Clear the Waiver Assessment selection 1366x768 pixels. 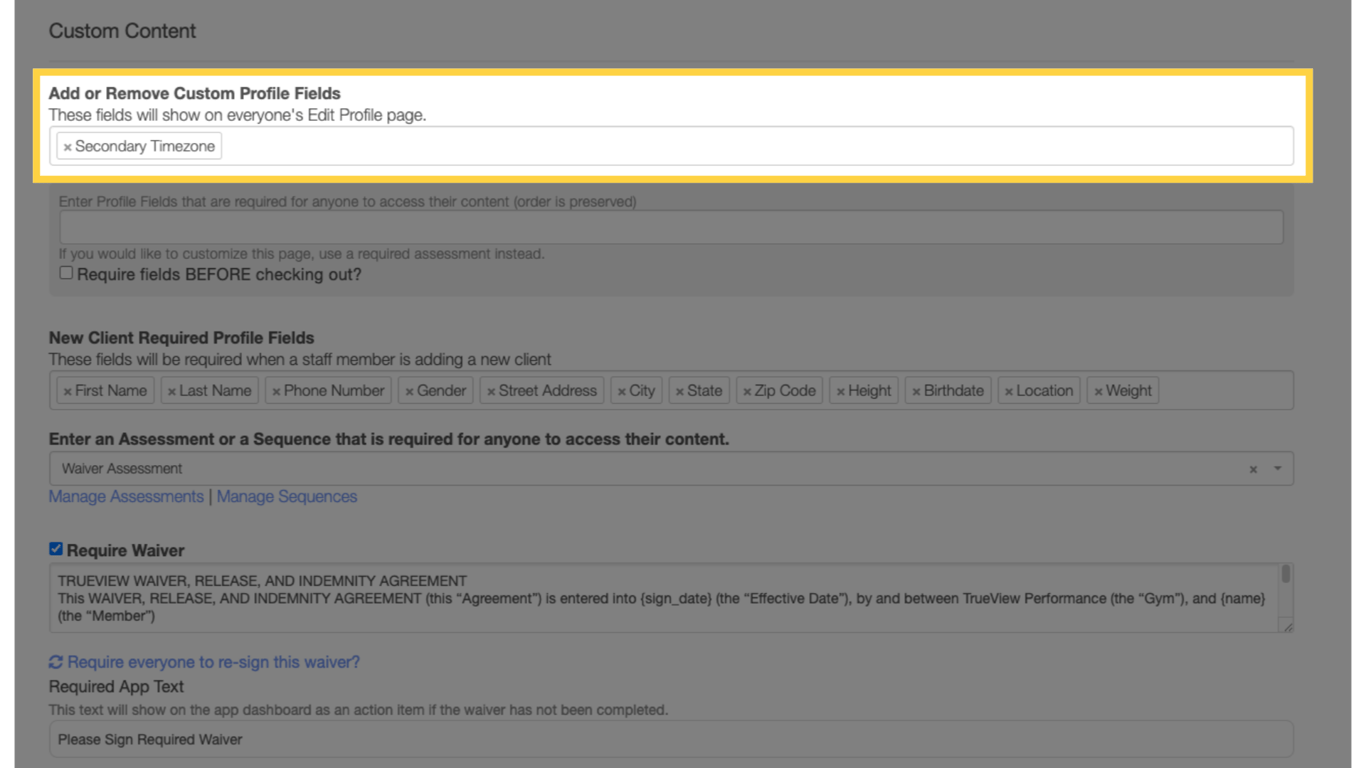tap(1252, 468)
